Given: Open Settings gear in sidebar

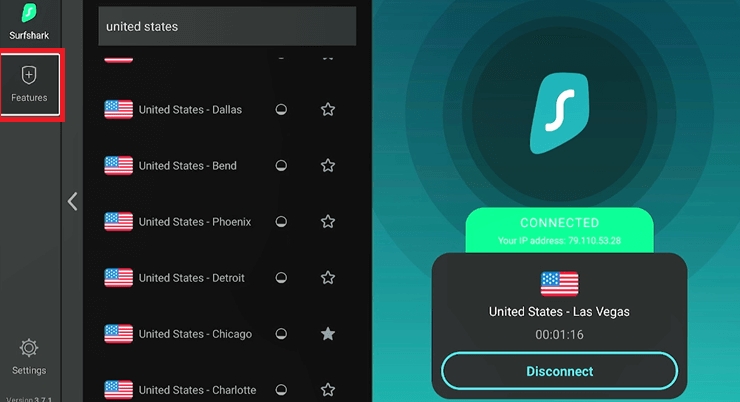Looking at the screenshot, I should [29, 349].
